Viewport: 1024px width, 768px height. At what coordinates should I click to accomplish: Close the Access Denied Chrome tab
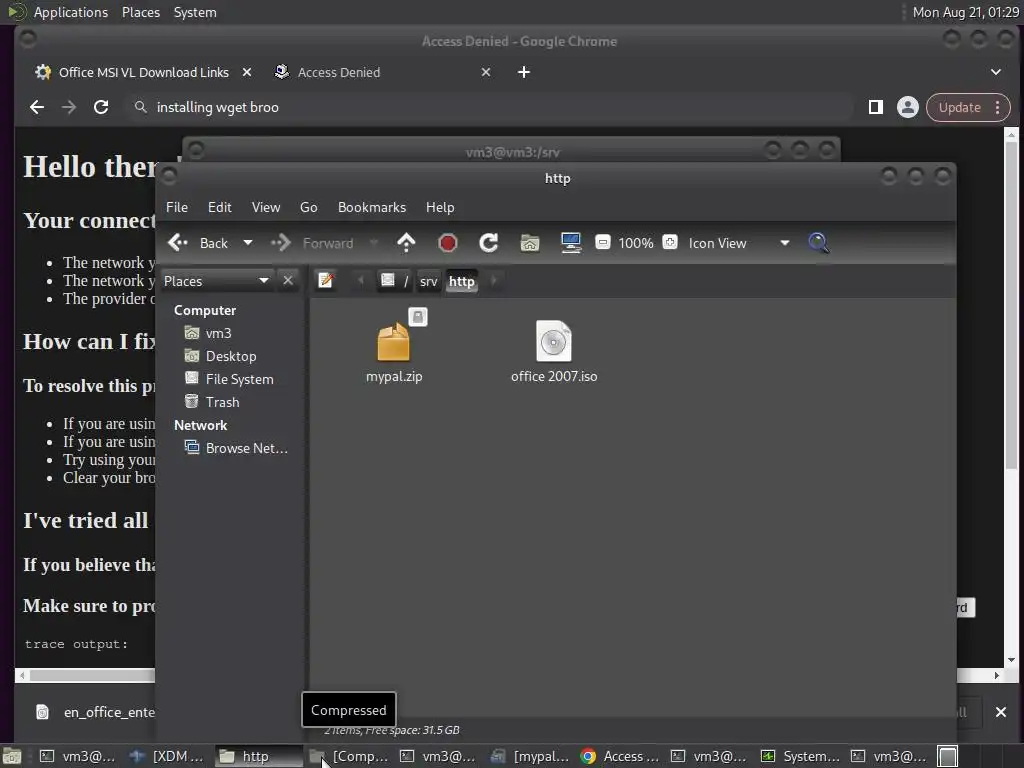point(486,72)
